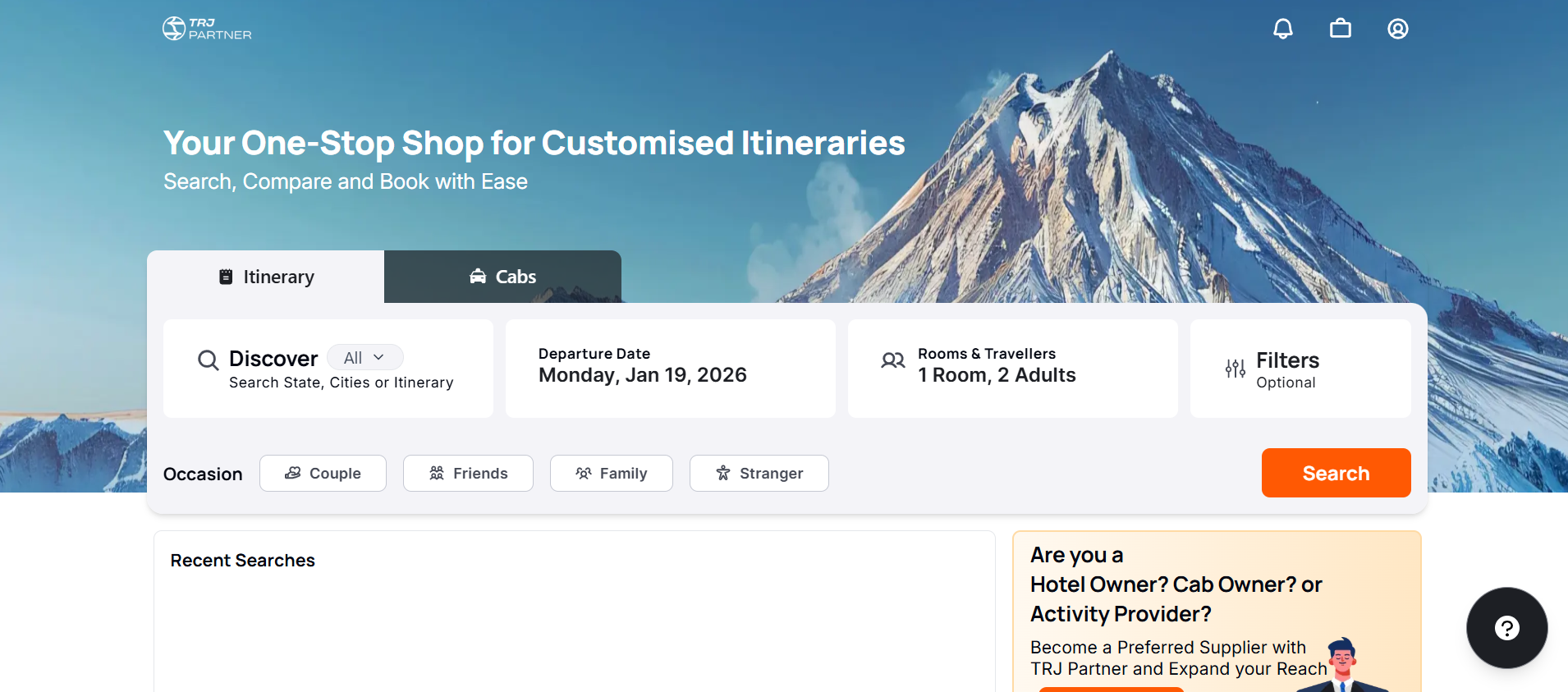This screenshot has width=1568, height=692.
Task: Click the Rooms & Travellers people icon
Action: coord(893,360)
